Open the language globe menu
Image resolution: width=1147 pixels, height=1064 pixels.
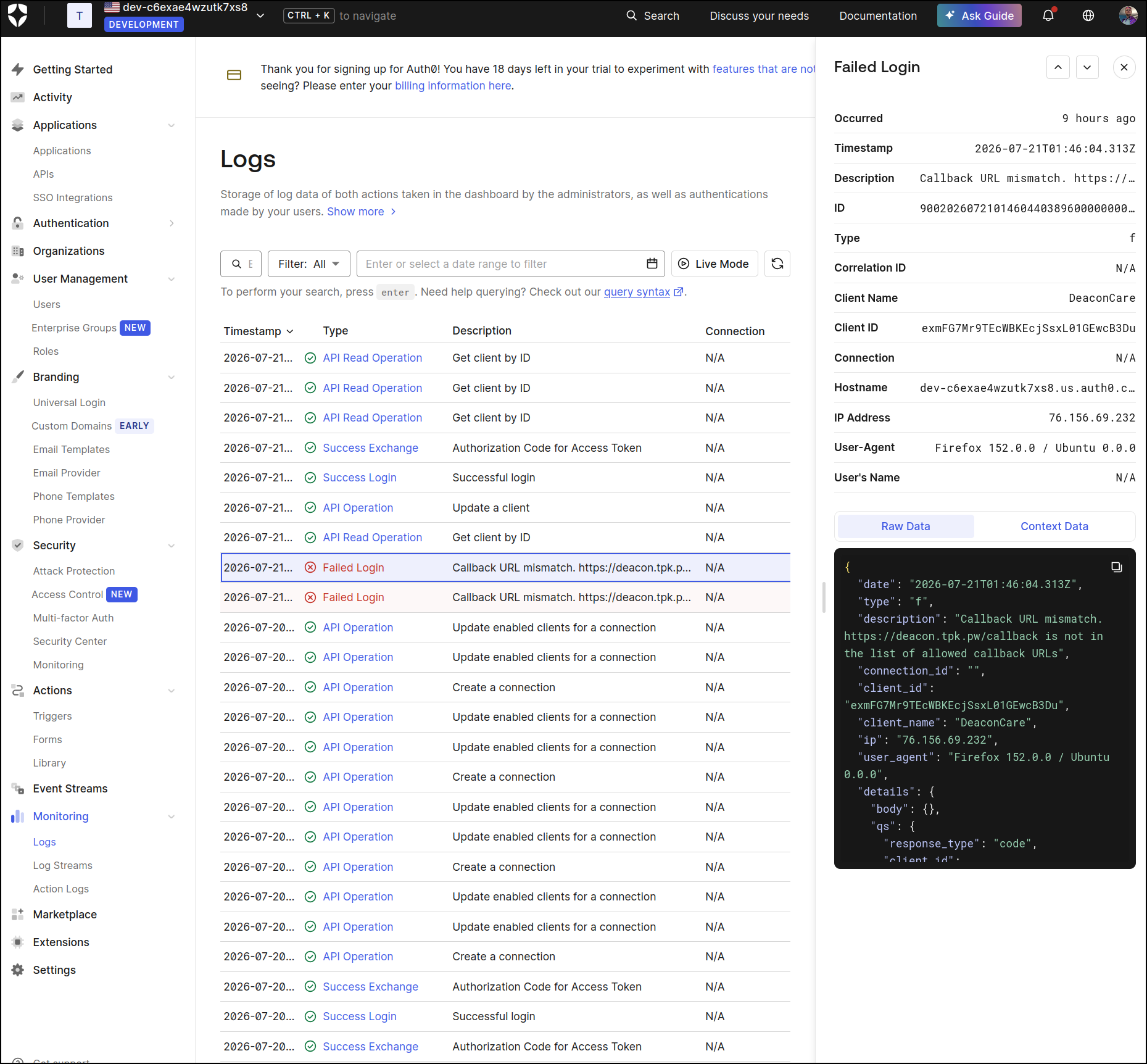(x=1088, y=15)
